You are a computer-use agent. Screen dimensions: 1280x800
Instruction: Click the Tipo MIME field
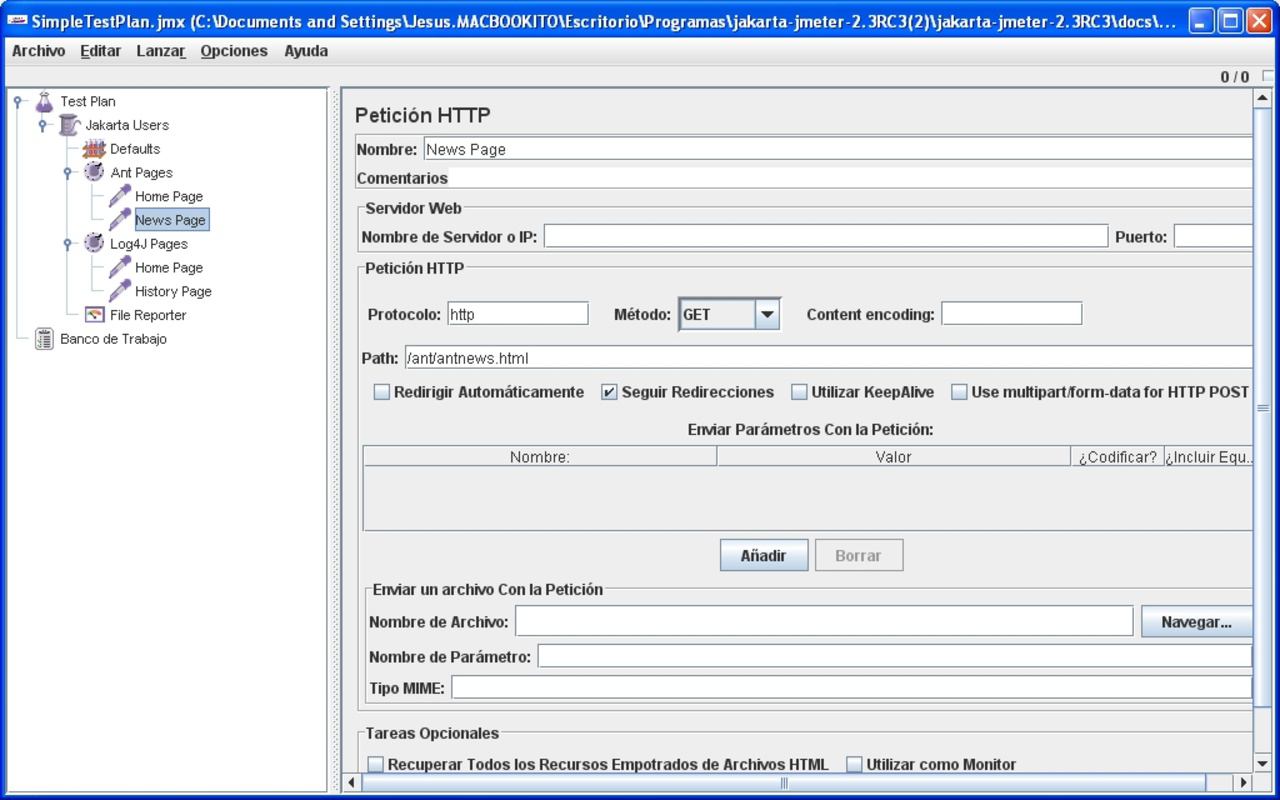851,688
